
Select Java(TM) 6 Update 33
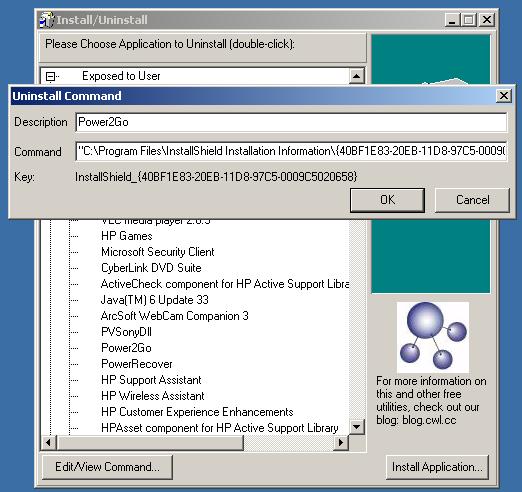pyautogui.click(x=155, y=300)
